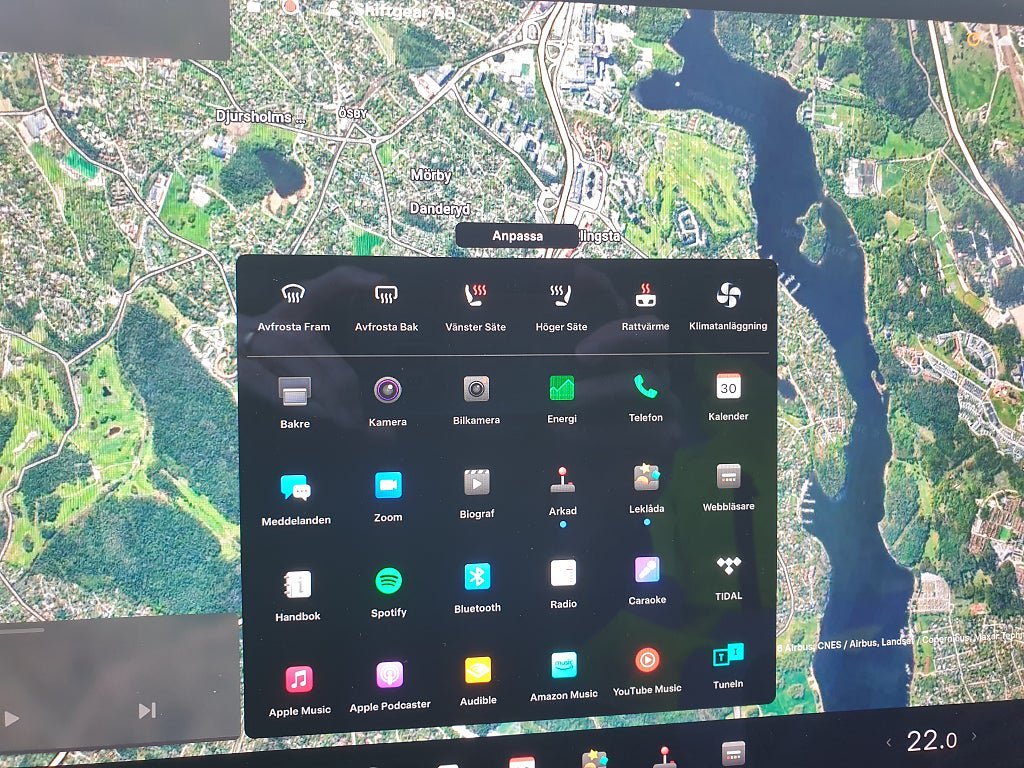Open Klimatanläggning climate controls
The height and width of the screenshot is (768, 1024).
click(x=728, y=295)
